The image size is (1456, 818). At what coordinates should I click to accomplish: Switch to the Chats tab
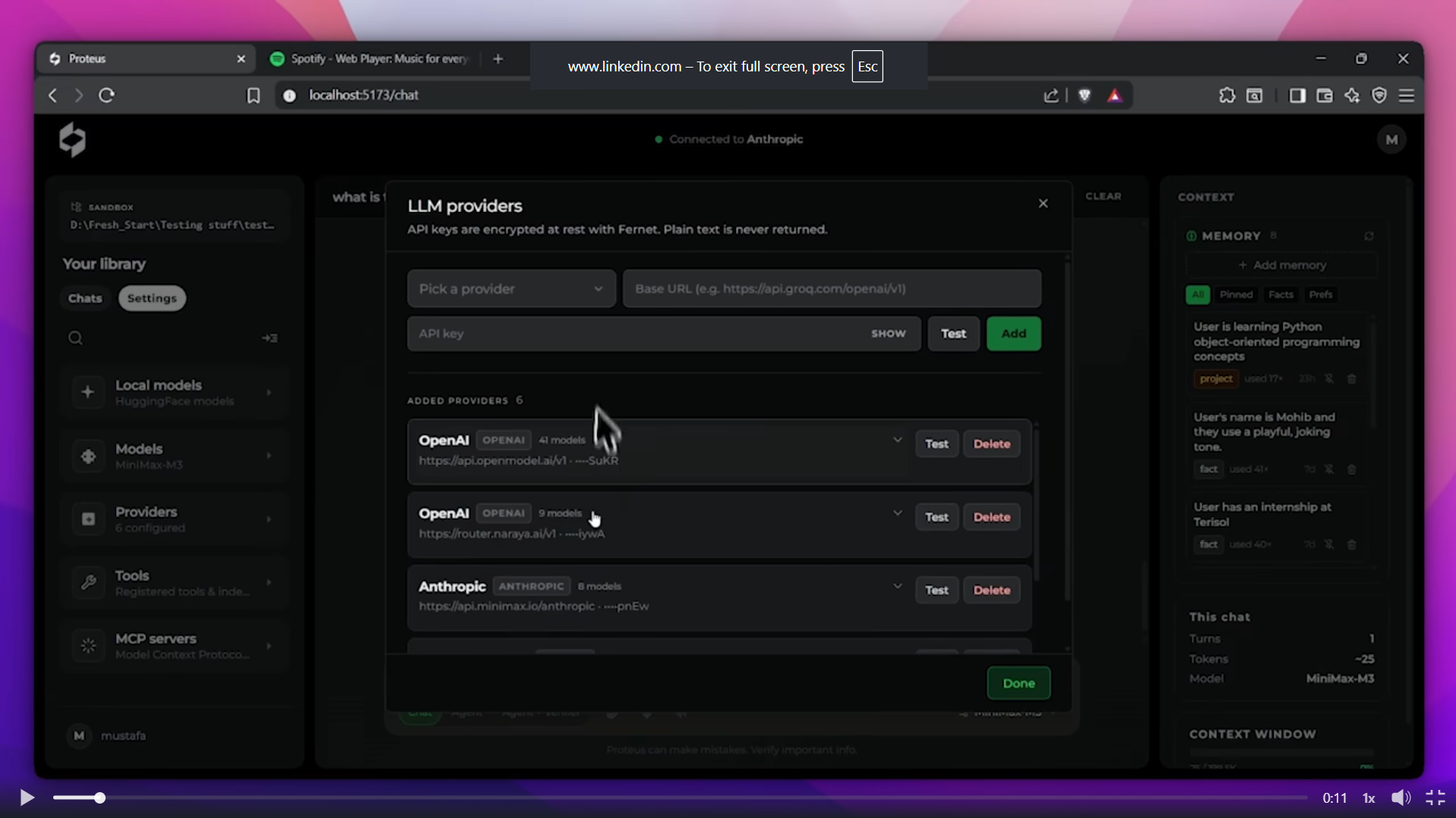(x=85, y=298)
